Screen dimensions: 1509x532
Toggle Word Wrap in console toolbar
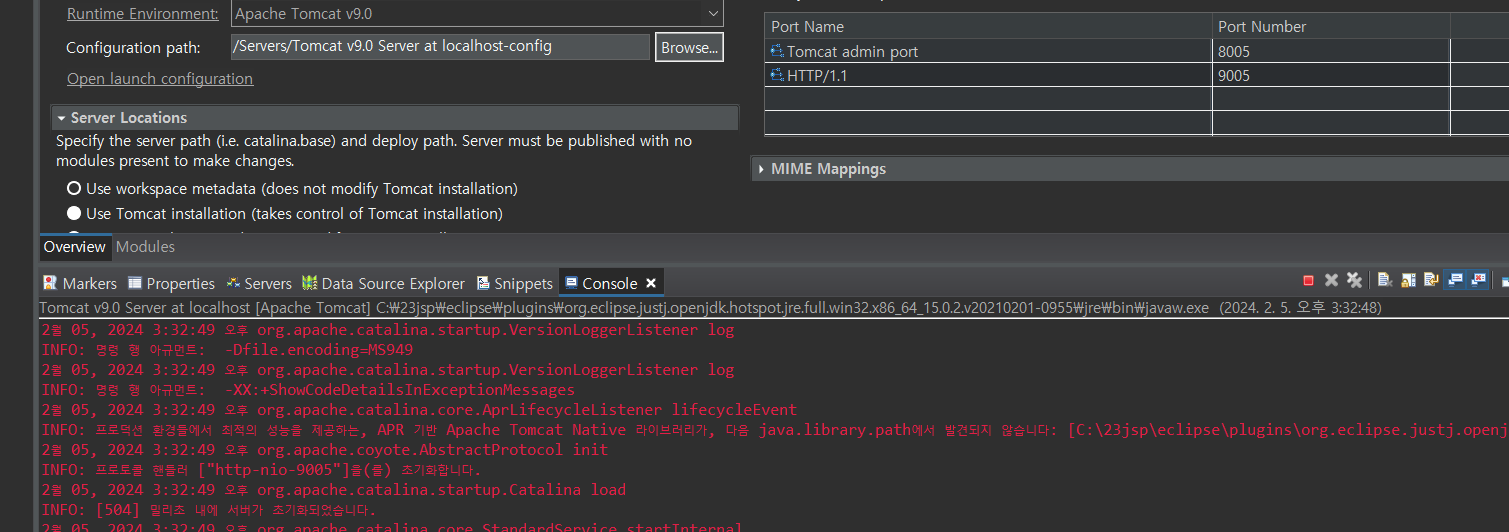click(x=1431, y=281)
